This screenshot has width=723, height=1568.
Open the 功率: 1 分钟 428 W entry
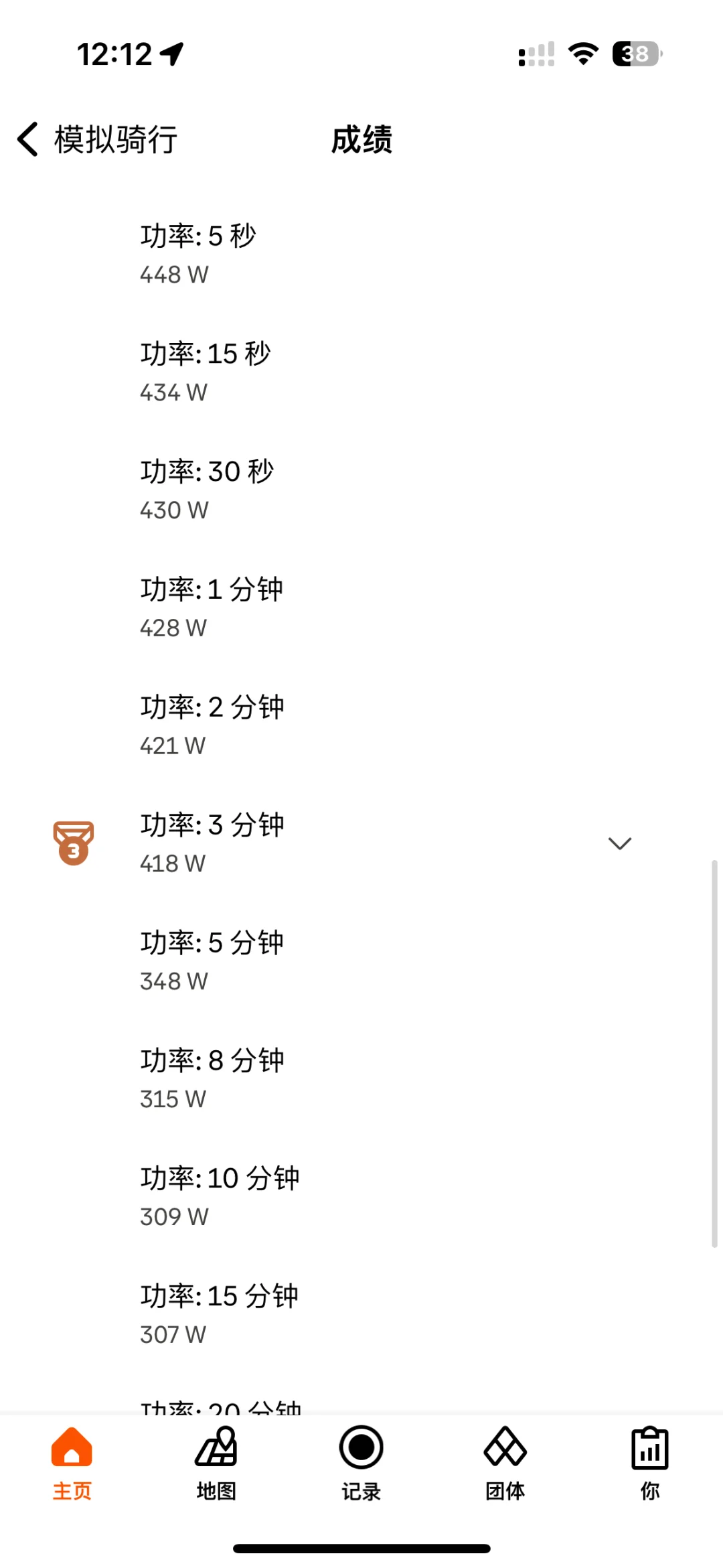361,608
